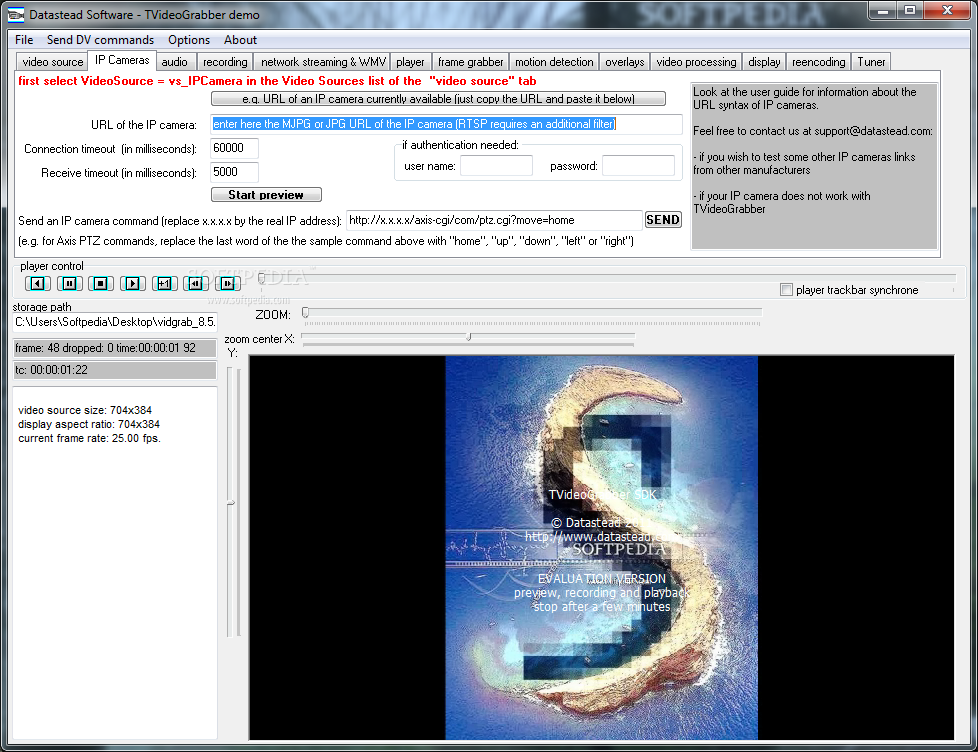The width and height of the screenshot is (978, 752).
Task: Switch to the video source tab
Action: click(52, 62)
